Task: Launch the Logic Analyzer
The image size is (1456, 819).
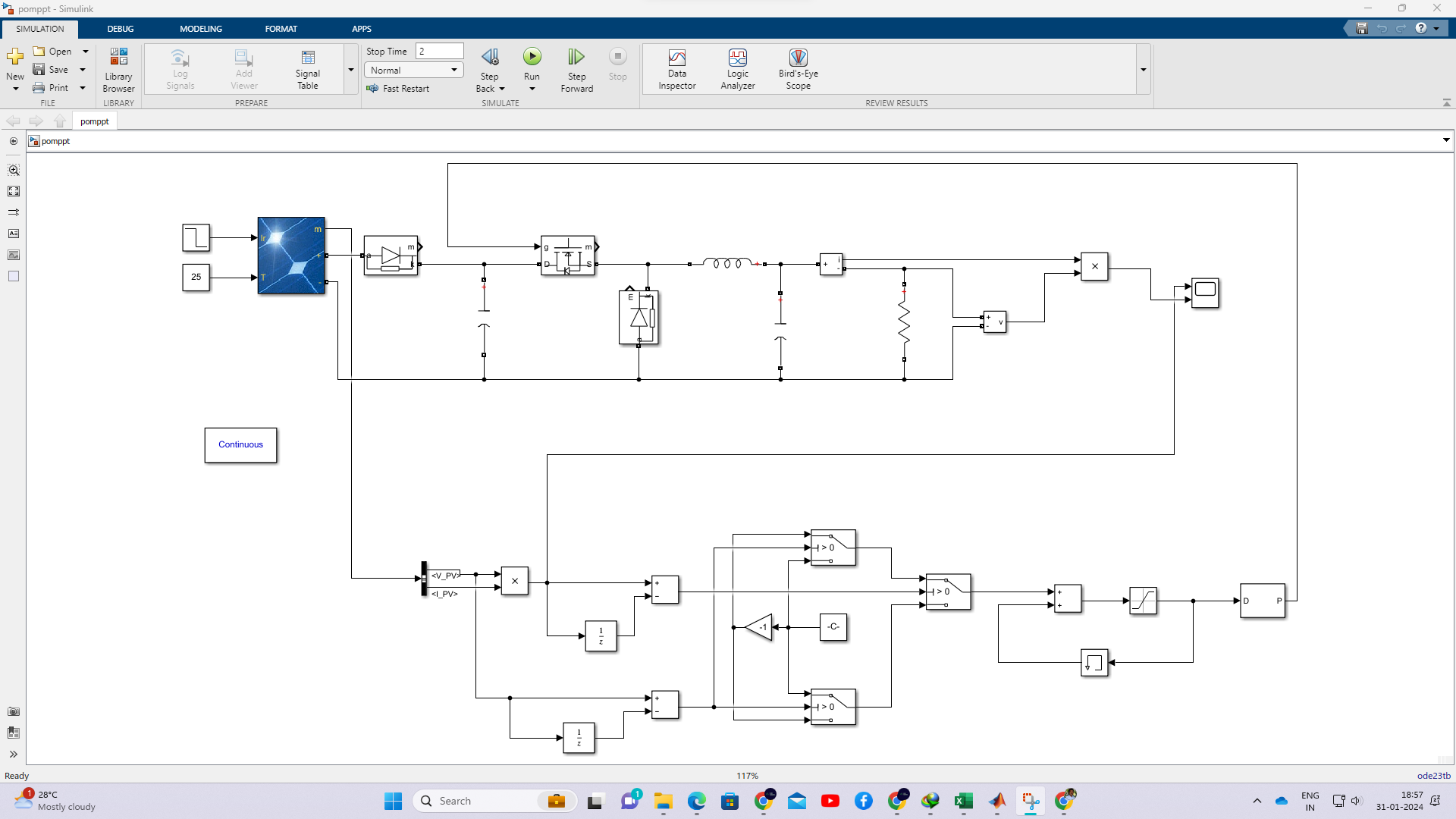Action: click(x=737, y=68)
